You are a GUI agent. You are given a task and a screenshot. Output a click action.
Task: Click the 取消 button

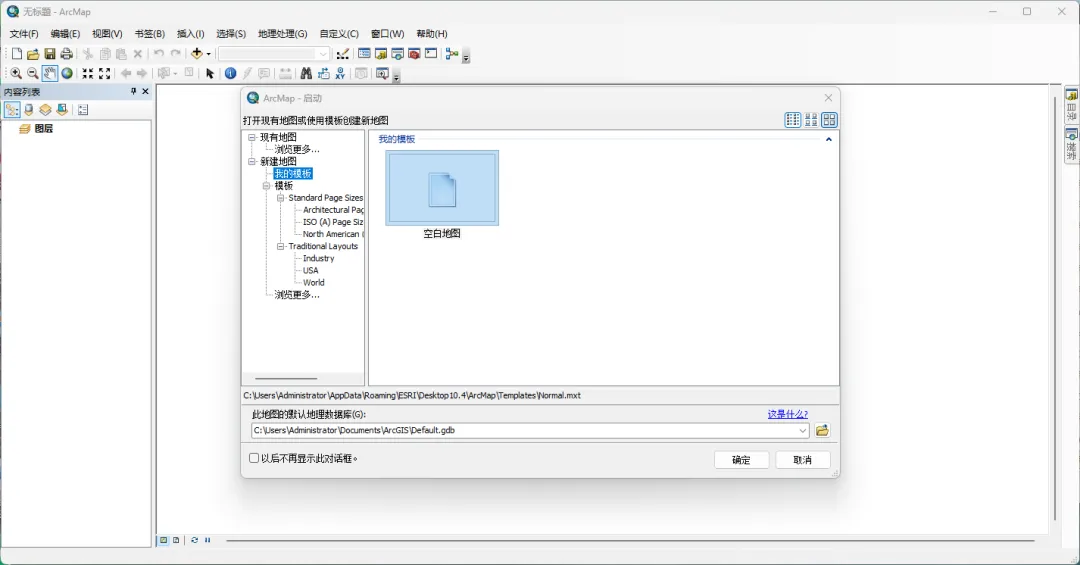(x=802, y=460)
